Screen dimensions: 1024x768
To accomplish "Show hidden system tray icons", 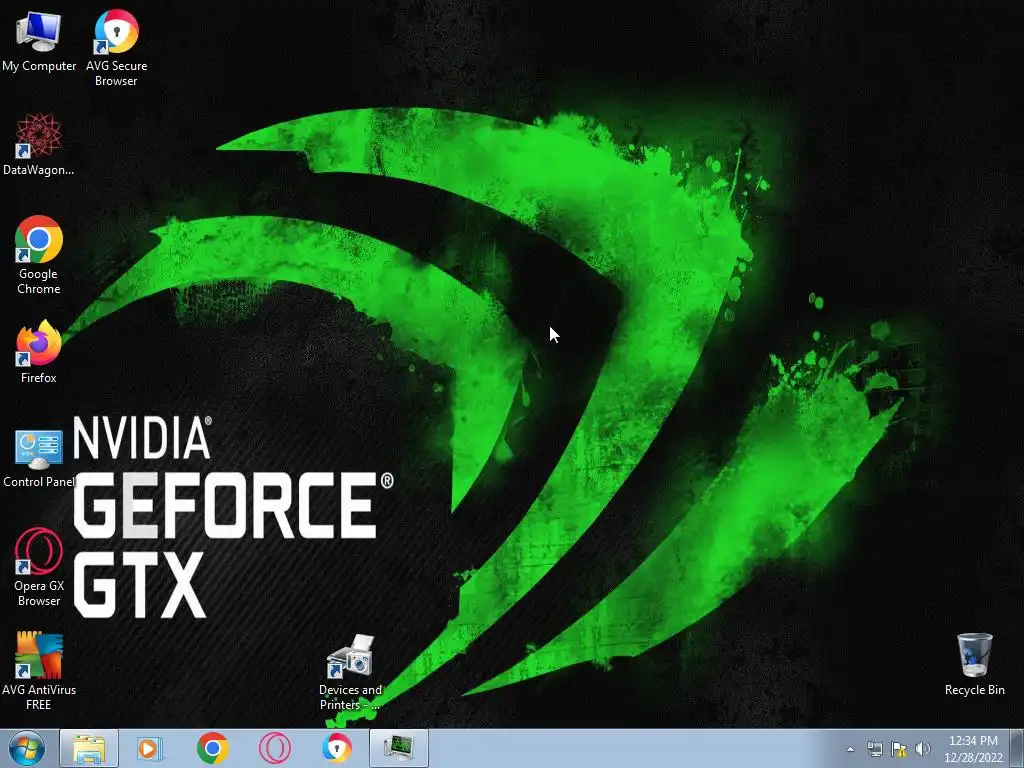I will click(x=850, y=749).
